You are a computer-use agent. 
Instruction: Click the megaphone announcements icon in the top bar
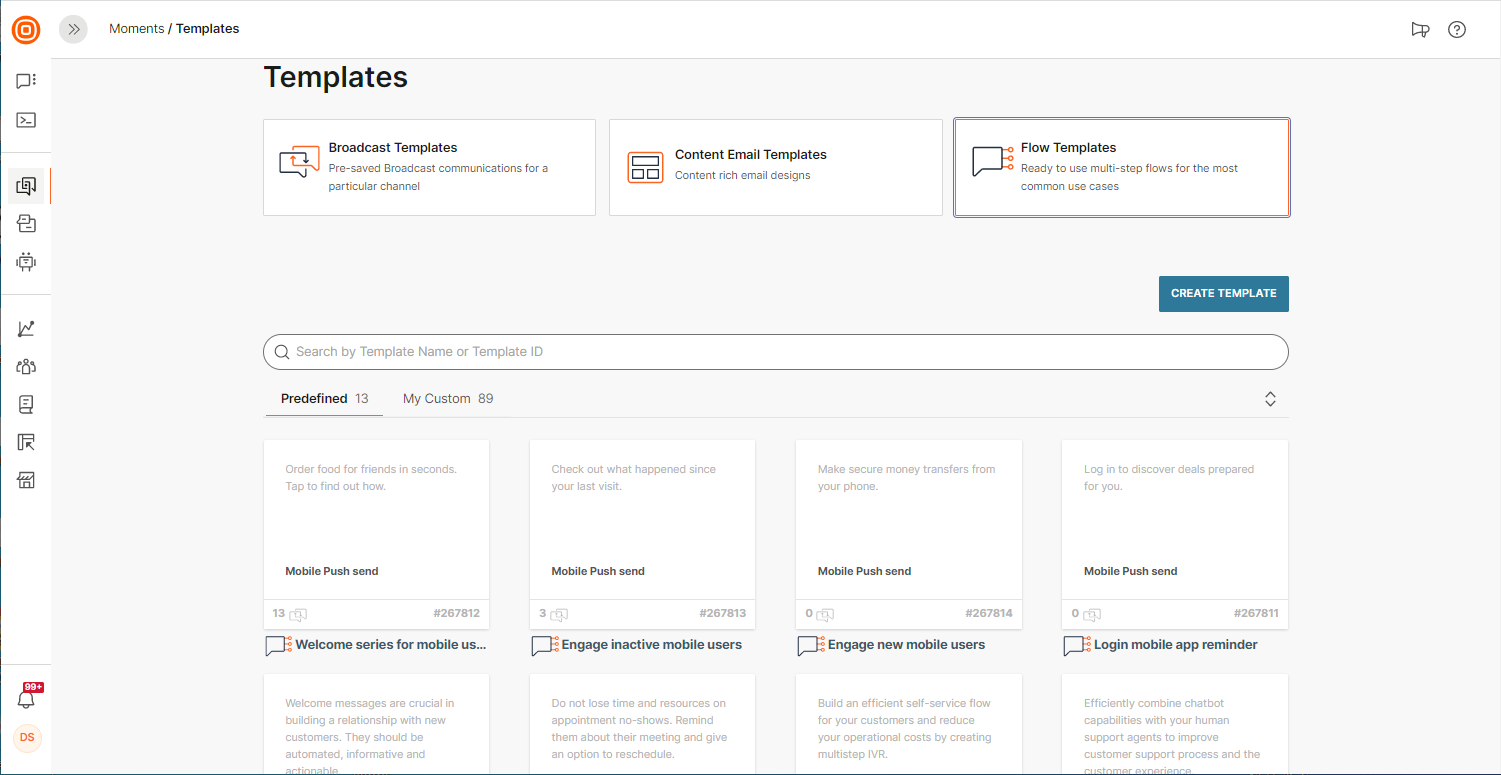1420,30
